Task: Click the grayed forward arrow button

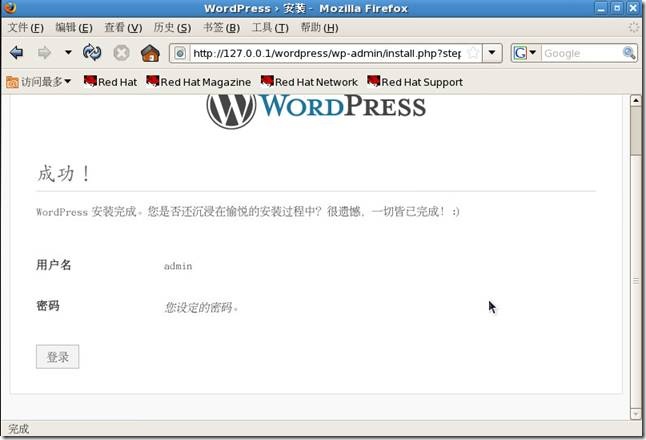Action: 44,53
